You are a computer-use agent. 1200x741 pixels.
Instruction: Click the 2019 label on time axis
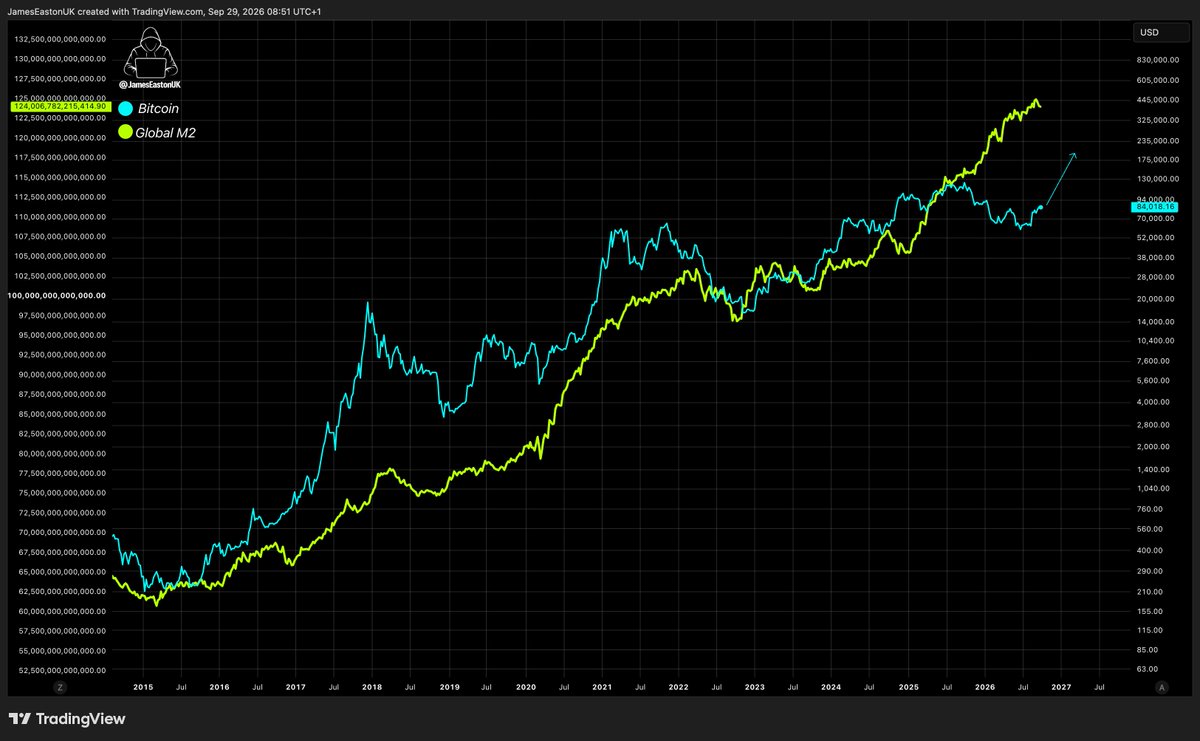(x=449, y=687)
